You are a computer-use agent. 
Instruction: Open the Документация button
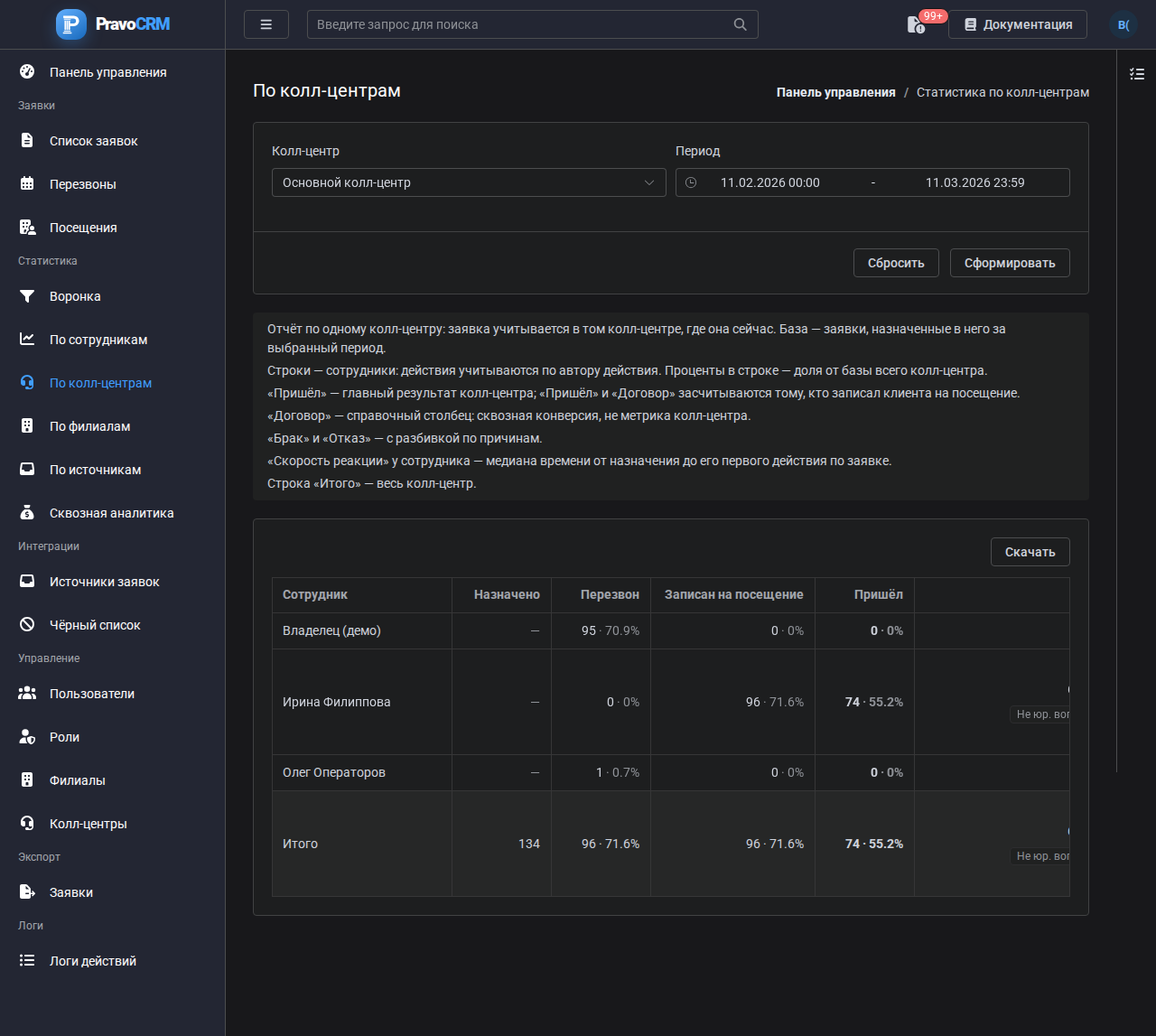click(x=1018, y=24)
